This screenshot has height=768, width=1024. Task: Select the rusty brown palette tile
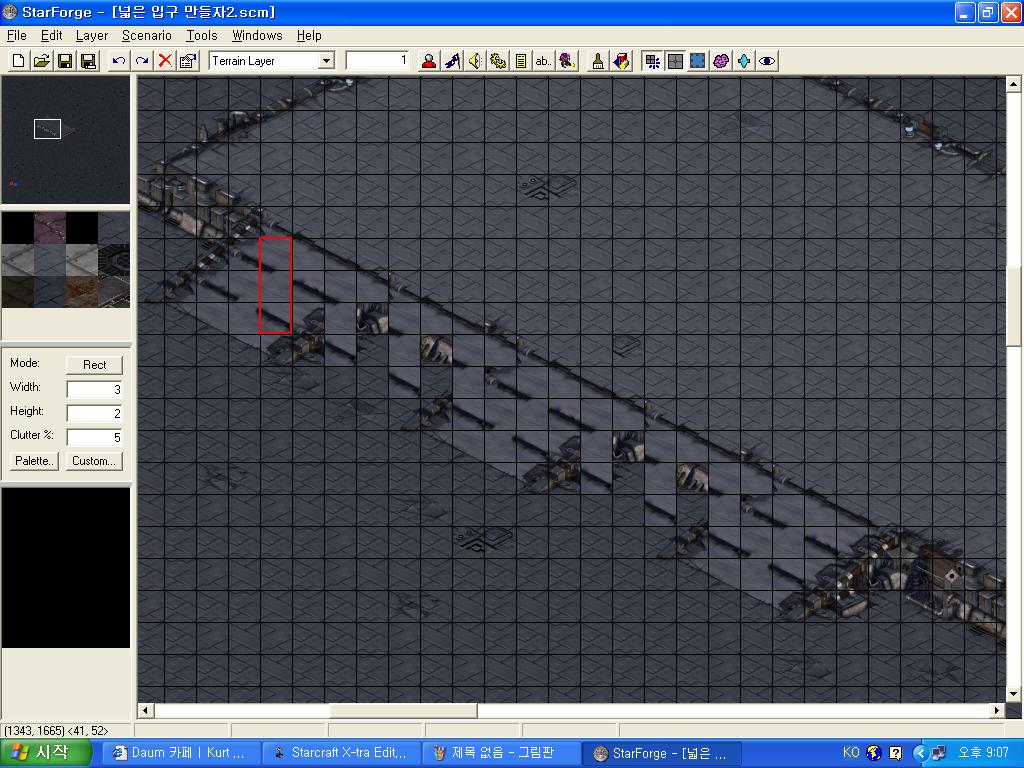coord(82,291)
